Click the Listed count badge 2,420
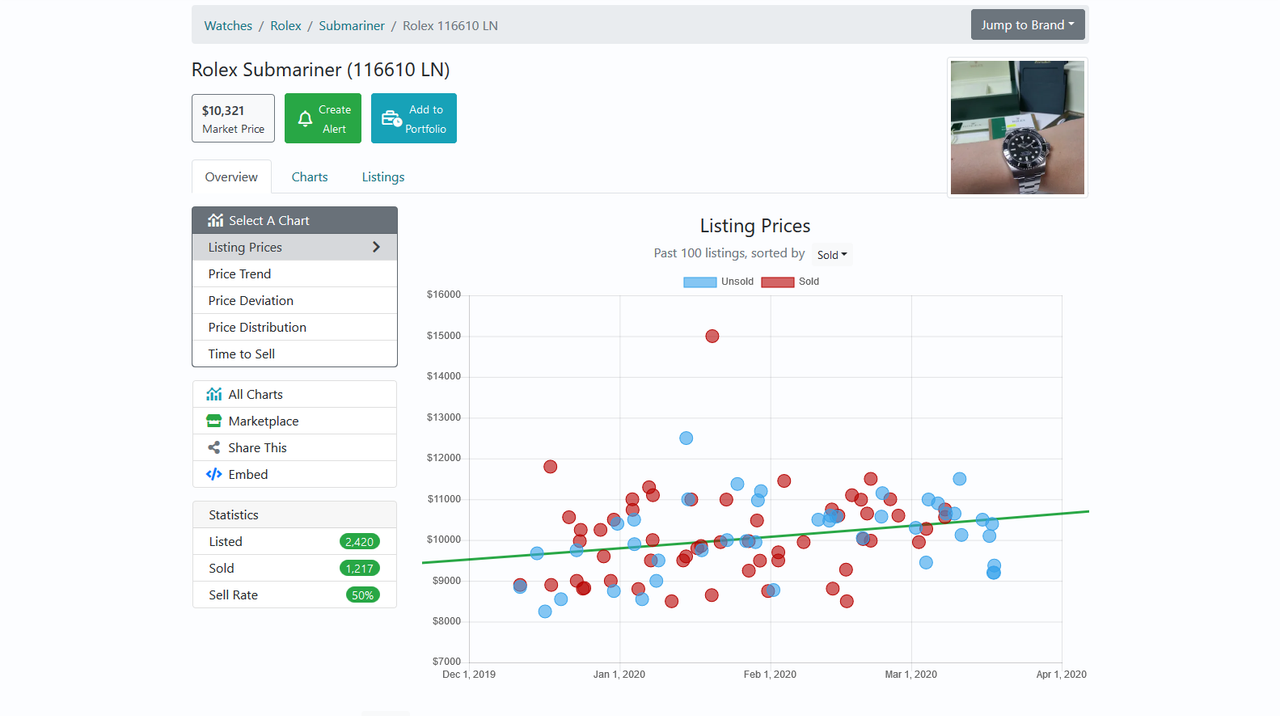The image size is (1280, 716). [359, 542]
